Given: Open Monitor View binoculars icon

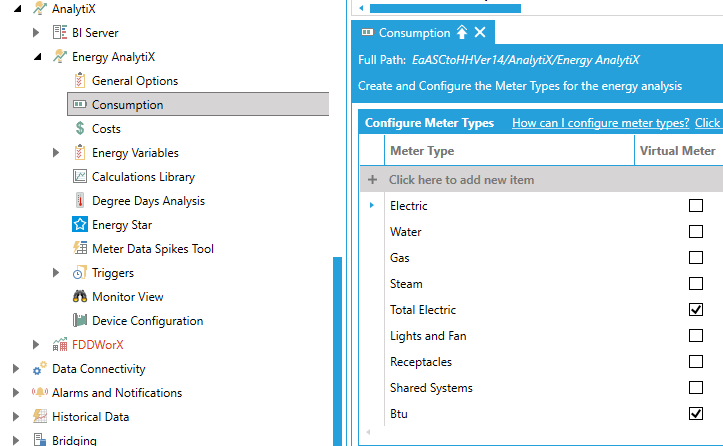Looking at the screenshot, I should pyautogui.click(x=80, y=297).
